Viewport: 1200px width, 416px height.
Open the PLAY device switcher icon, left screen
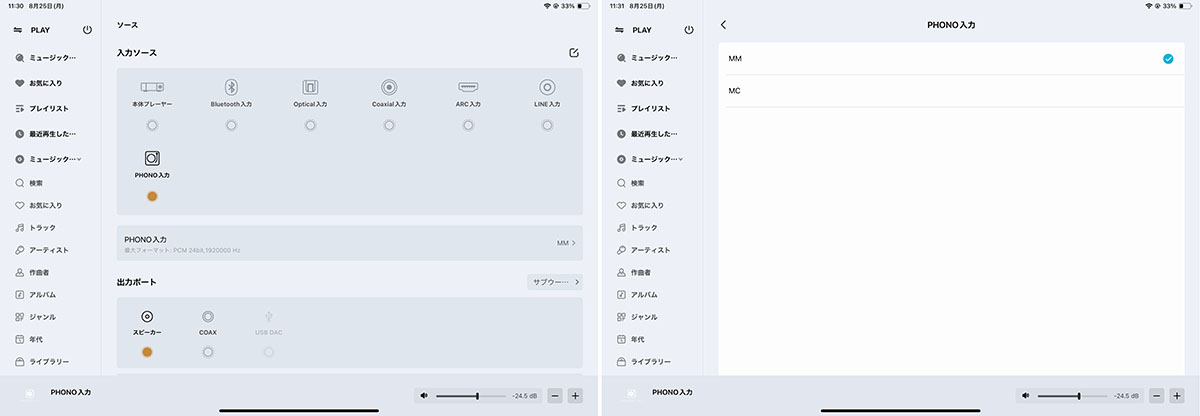tap(17, 30)
